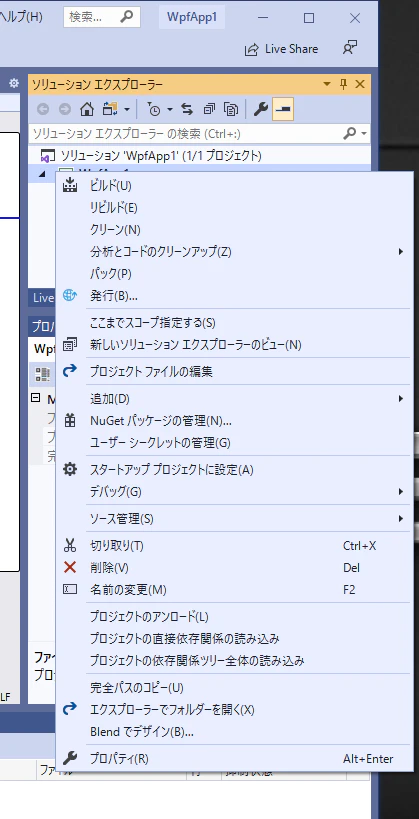Click the forward arrow in Solution Explorer toolbar
419x819 pixels.
pyautogui.click(x=65, y=109)
